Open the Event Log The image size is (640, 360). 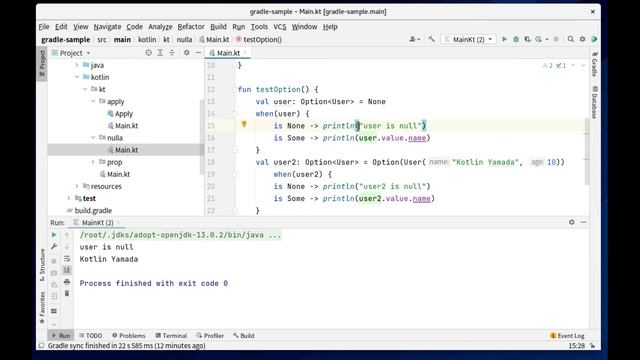pos(567,336)
